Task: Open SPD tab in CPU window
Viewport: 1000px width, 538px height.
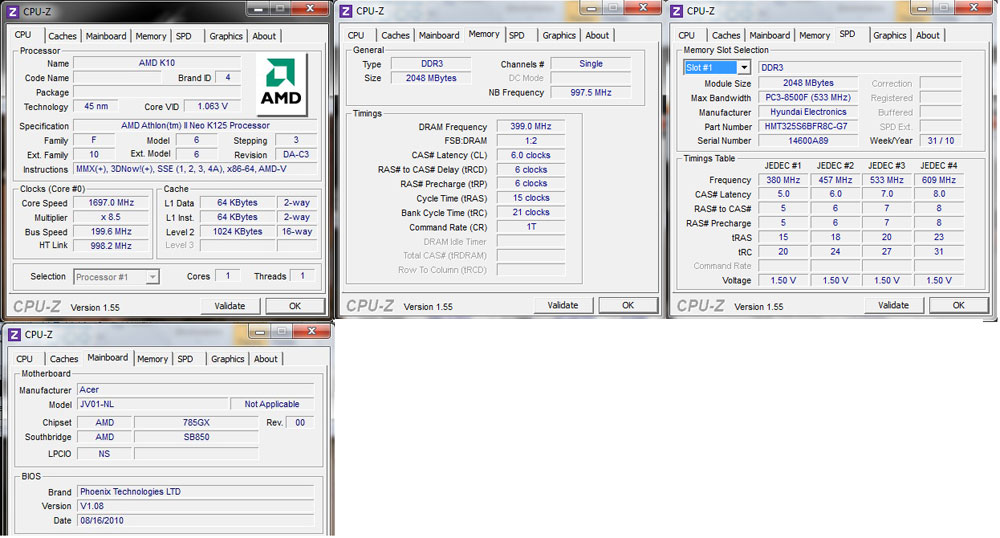Action: click(x=184, y=36)
